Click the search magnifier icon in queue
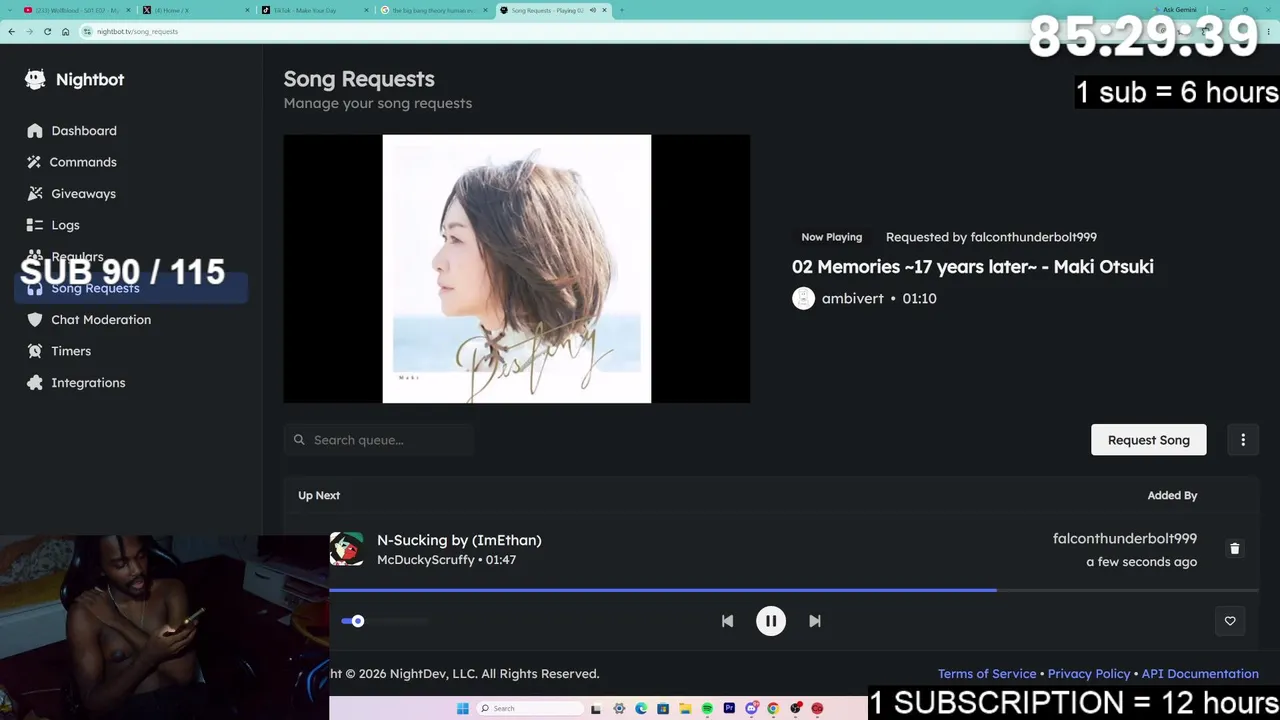Screen dimensions: 1280x720 tap(299, 440)
